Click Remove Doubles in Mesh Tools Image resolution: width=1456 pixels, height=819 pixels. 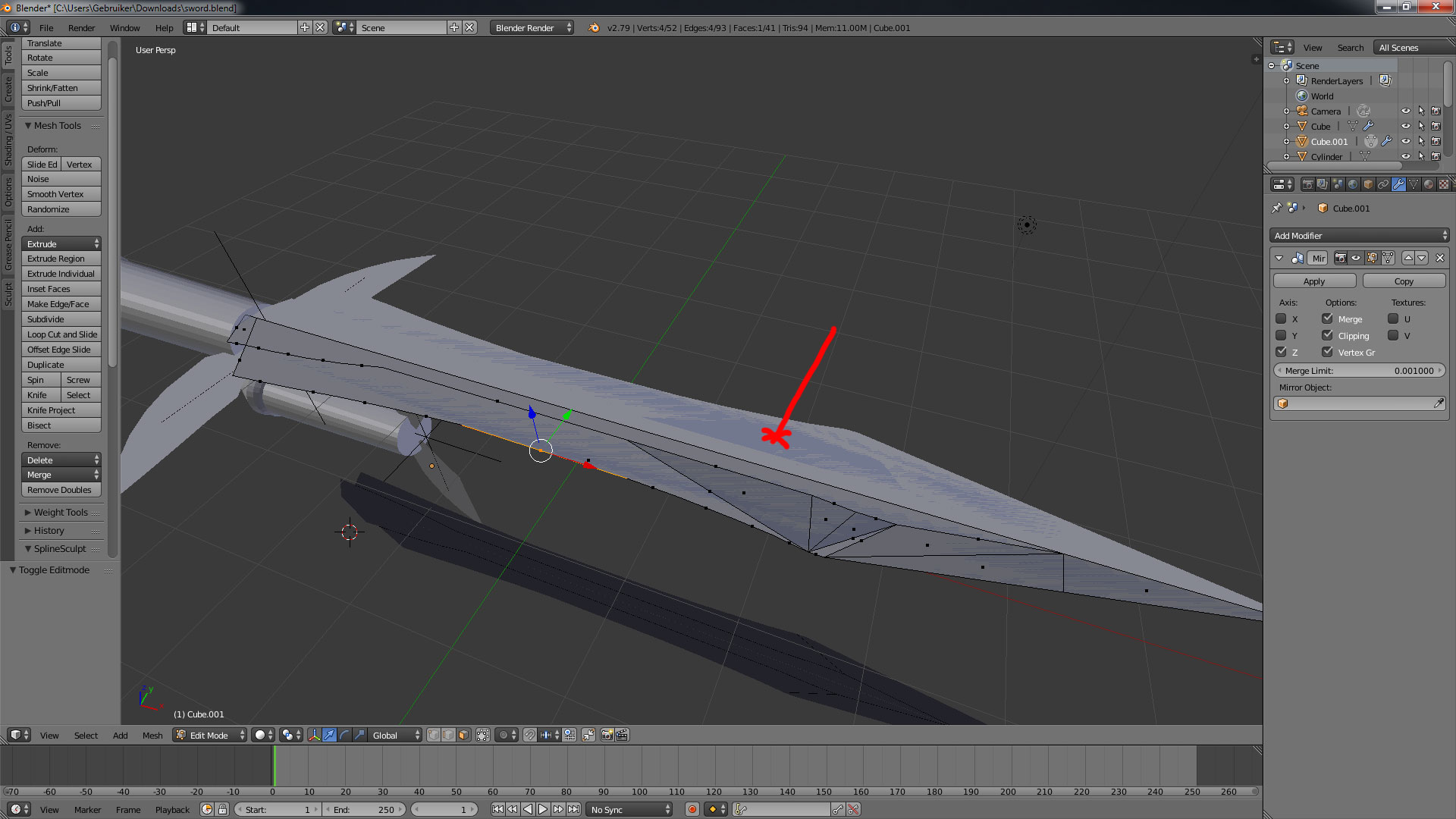point(61,489)
